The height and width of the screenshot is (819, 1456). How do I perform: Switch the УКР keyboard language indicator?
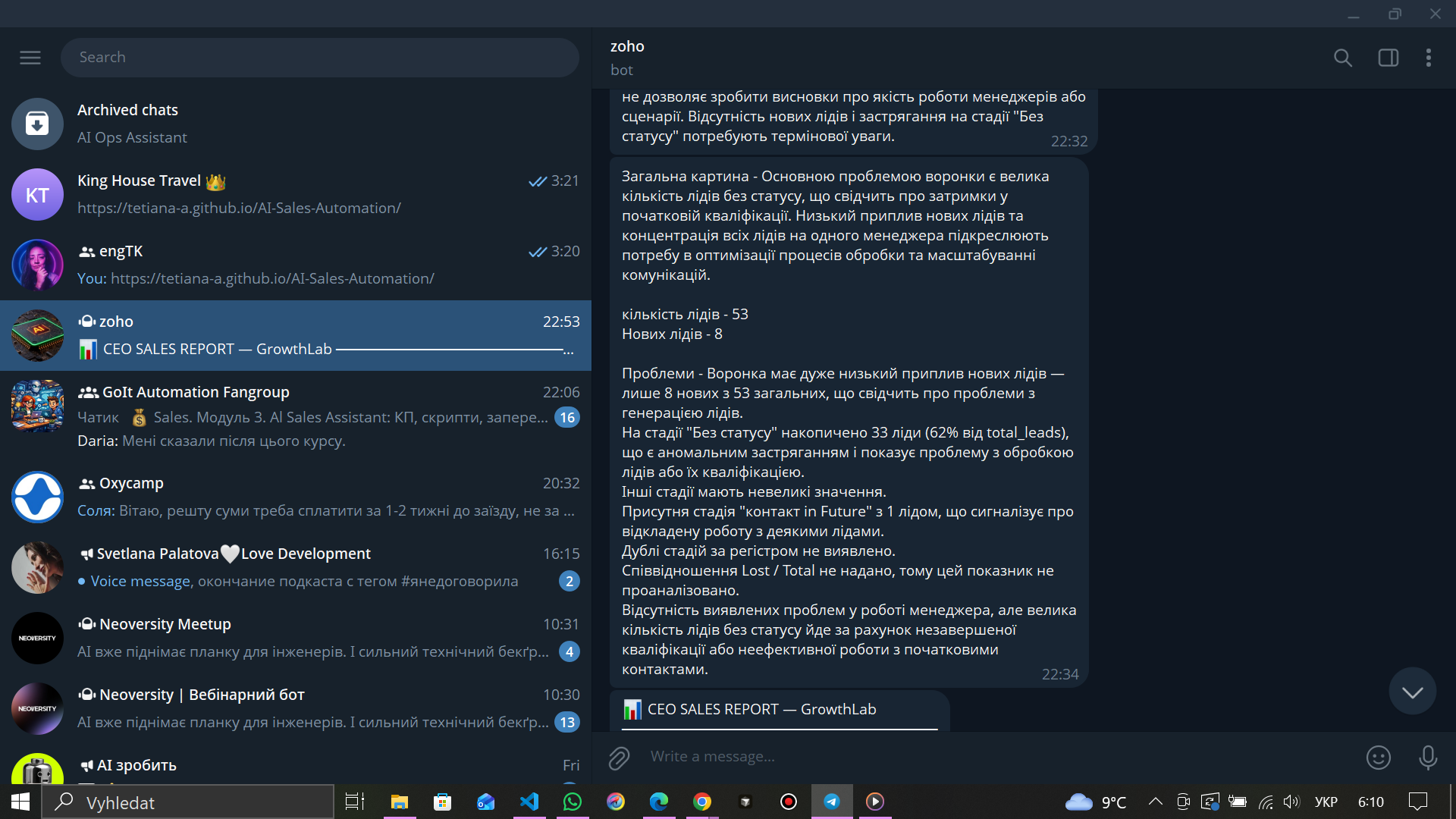point(1326,802)
